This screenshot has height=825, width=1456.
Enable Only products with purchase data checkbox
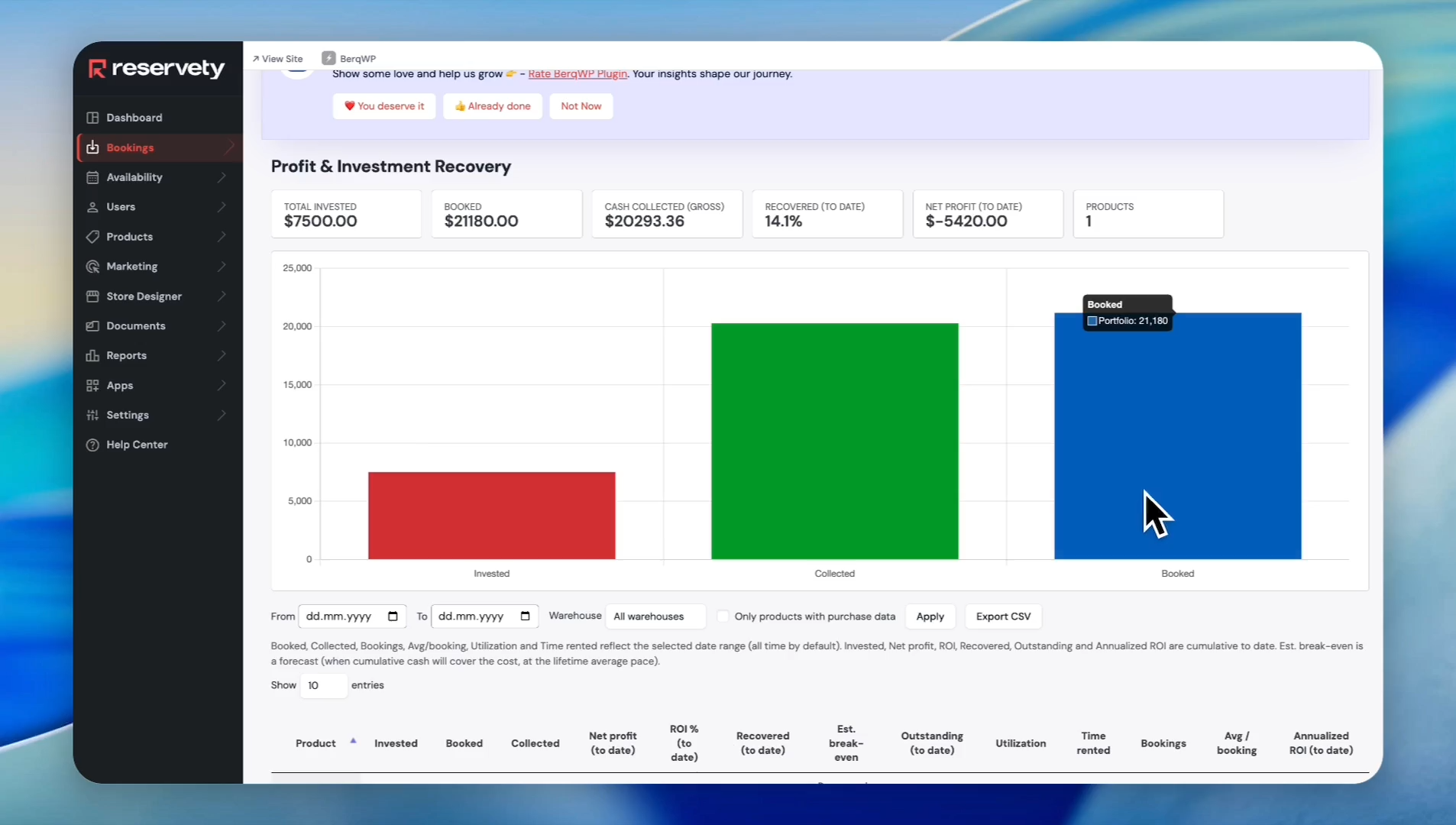click(x=723, y=616)
